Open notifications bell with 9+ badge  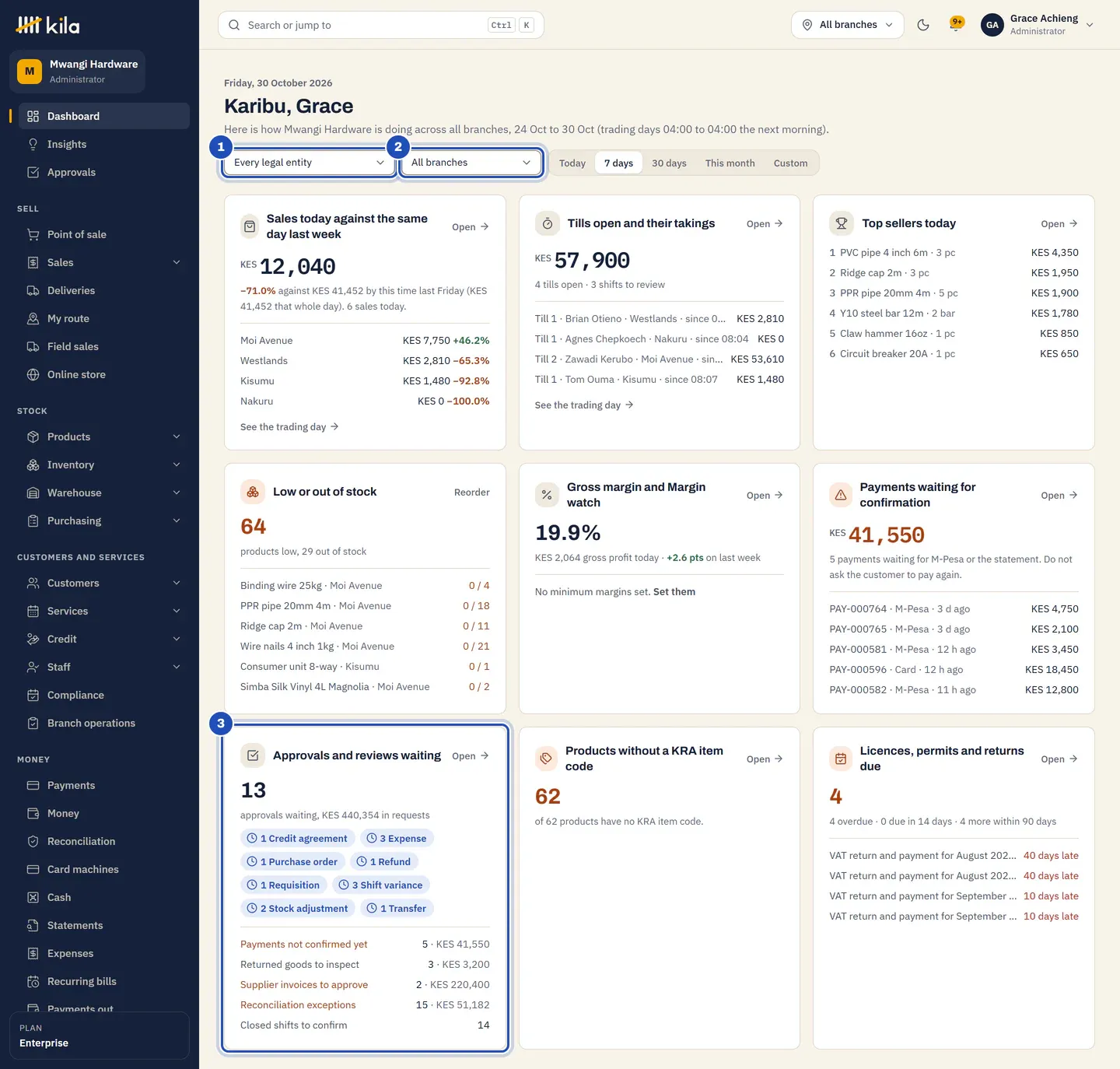(956, 25)
